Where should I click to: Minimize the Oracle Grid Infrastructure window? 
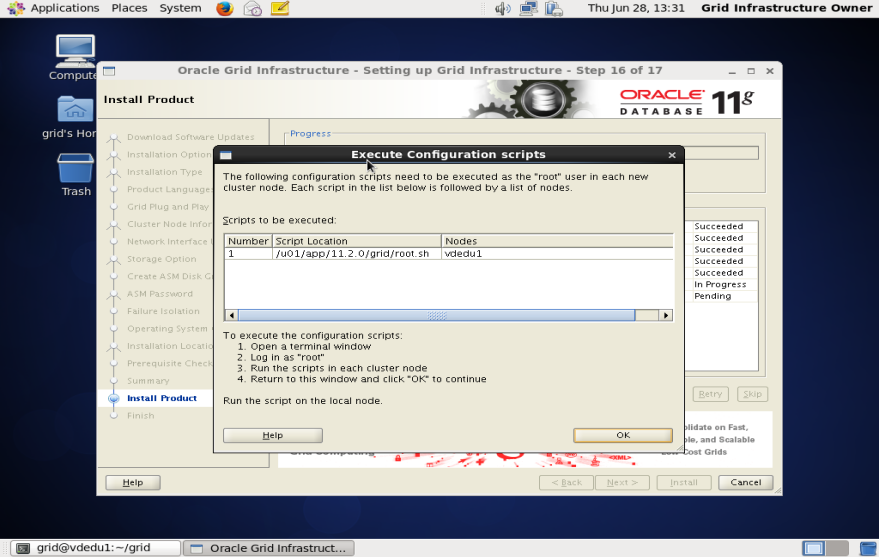[x=732, y=71]
